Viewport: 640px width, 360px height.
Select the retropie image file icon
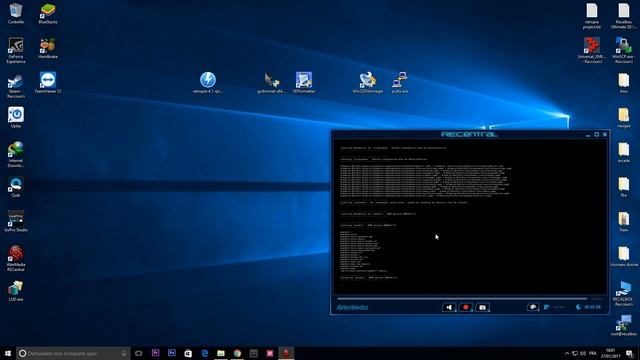point(208,82)
